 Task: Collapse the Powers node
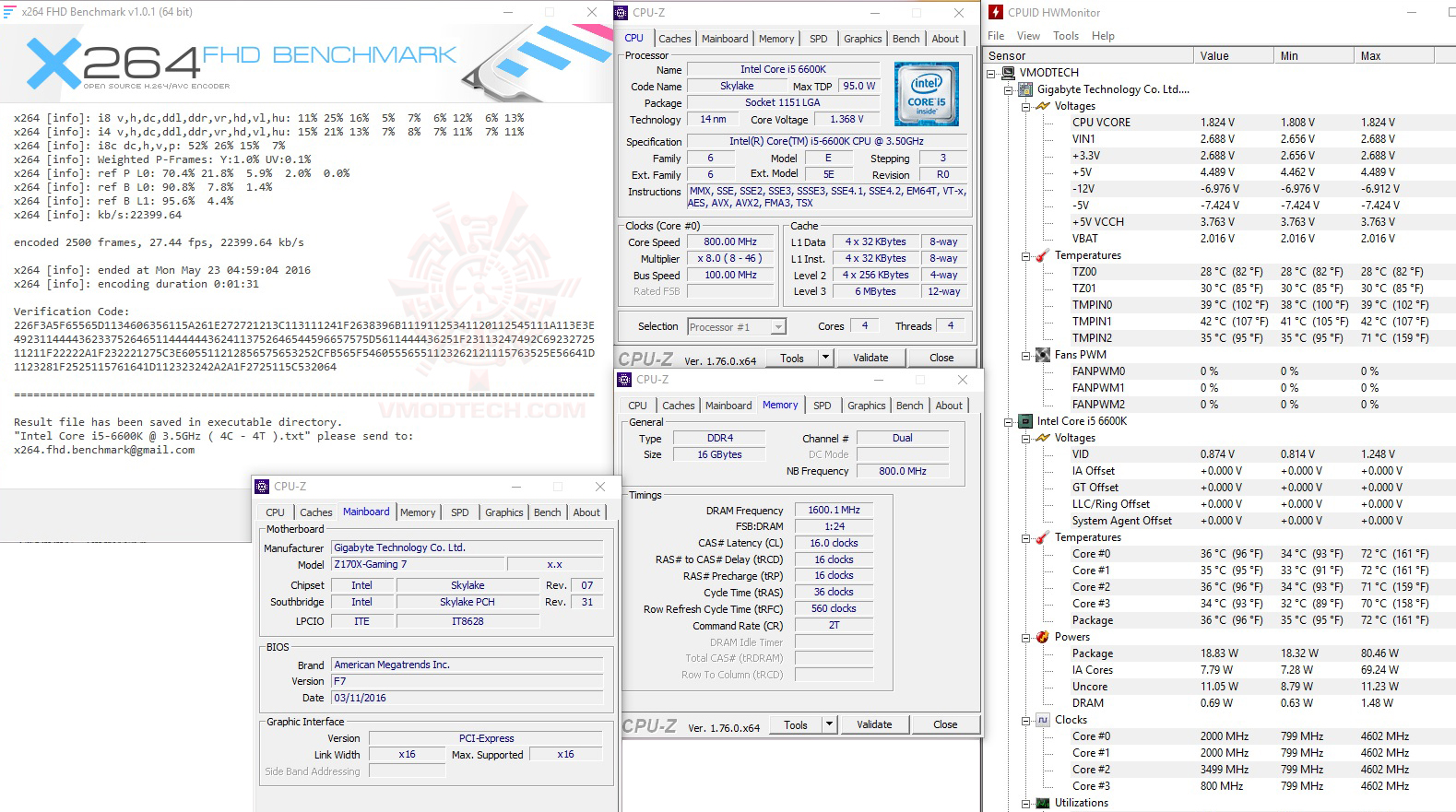pyautogui.click(x=1026, y=637)
